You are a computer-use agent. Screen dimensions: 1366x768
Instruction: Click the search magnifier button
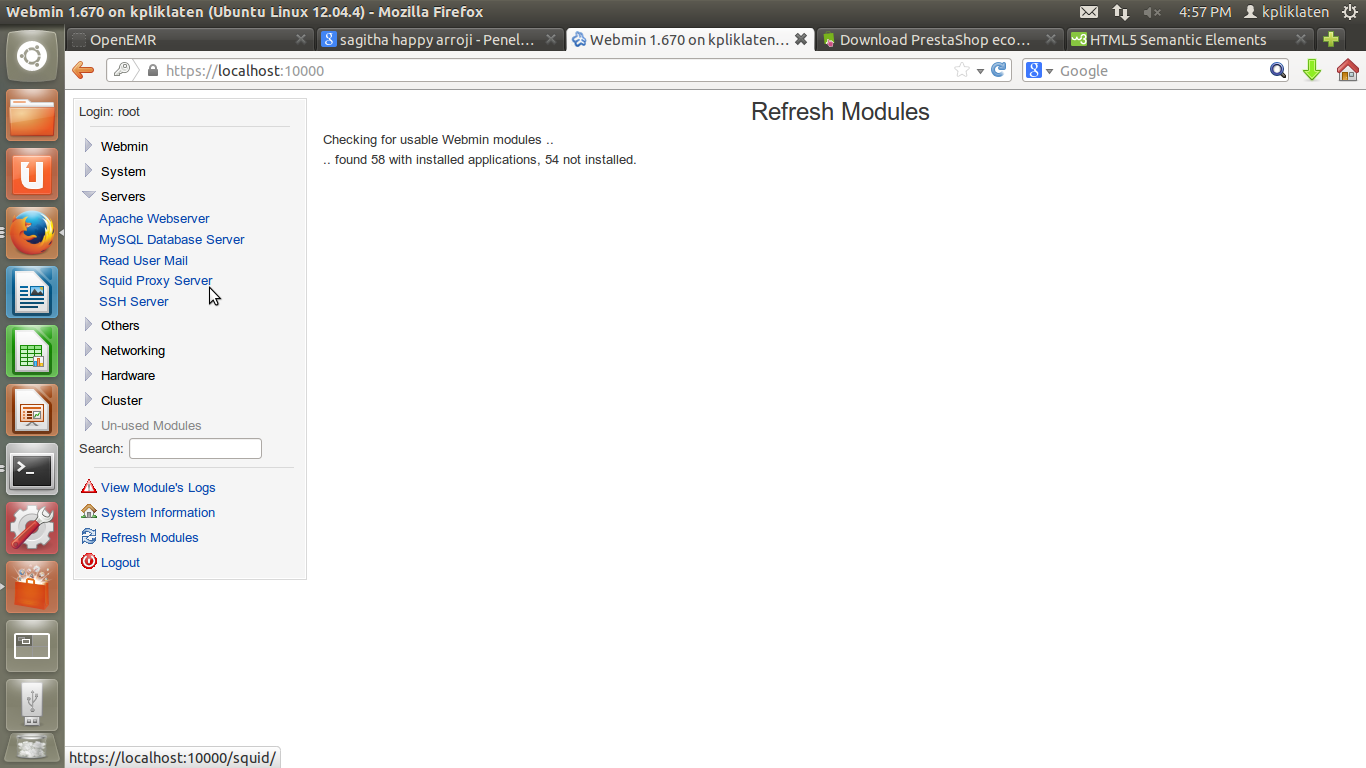(1278, 70)
